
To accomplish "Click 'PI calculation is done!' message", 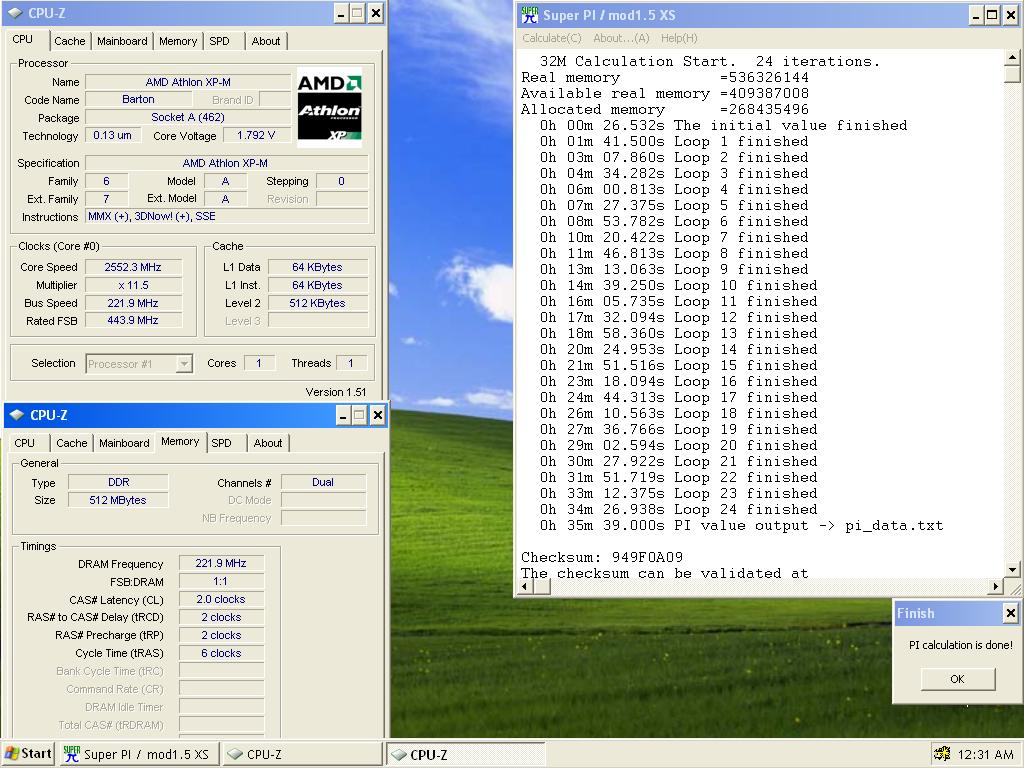I will (x=961, y=645).
